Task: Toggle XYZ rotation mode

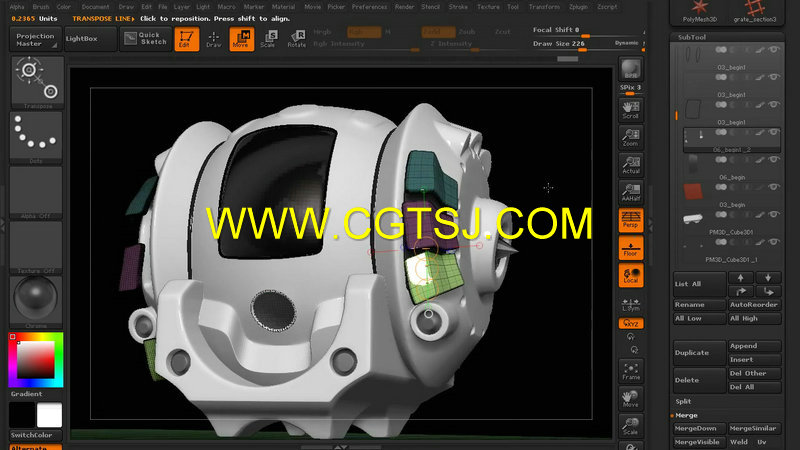Action: tap(631, 323)
